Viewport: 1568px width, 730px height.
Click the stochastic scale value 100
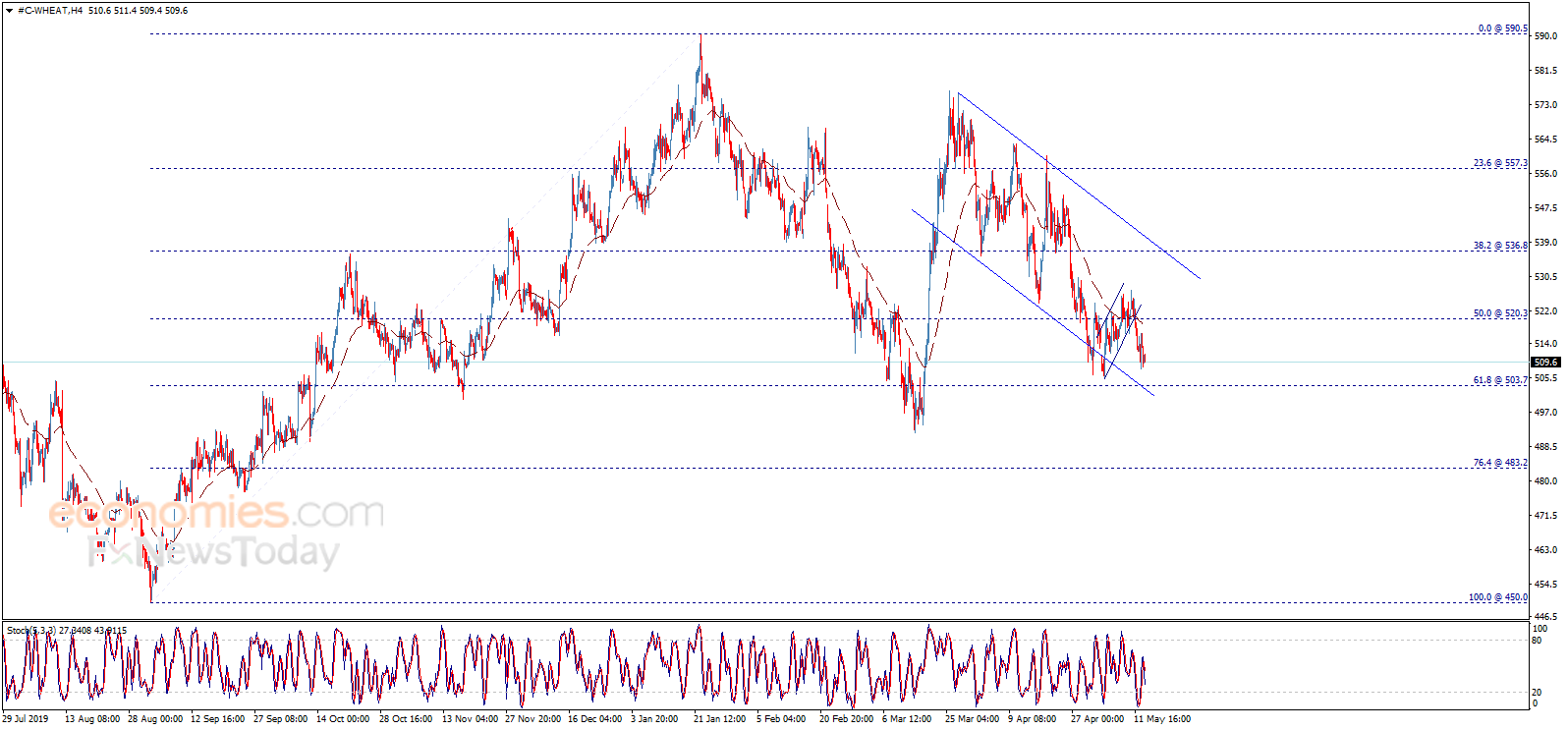[1540, 629]
